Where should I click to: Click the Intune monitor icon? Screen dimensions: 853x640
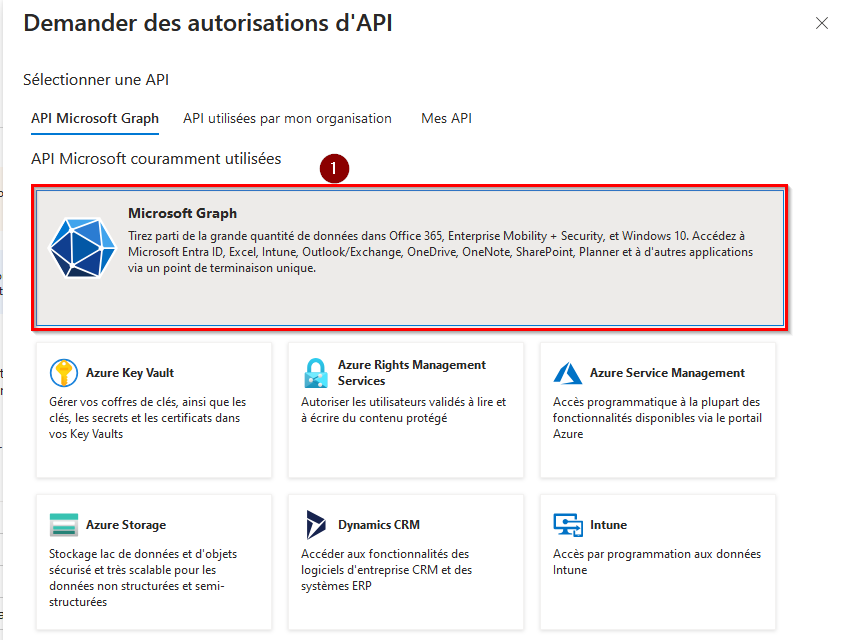568,525
